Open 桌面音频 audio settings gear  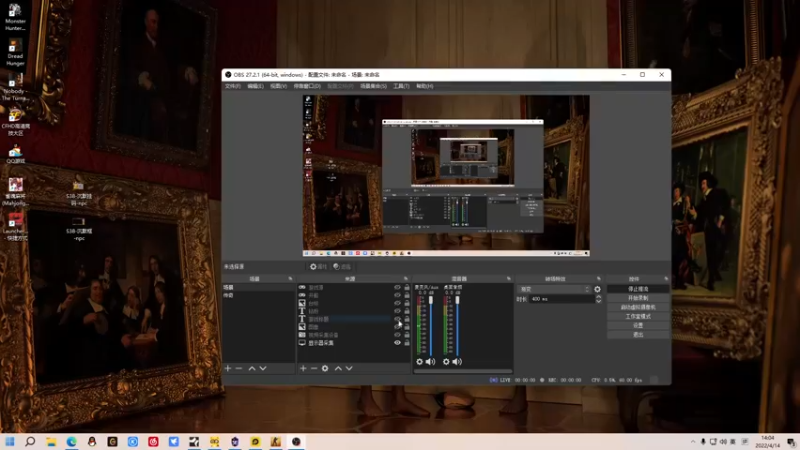(x=446, y=362)
